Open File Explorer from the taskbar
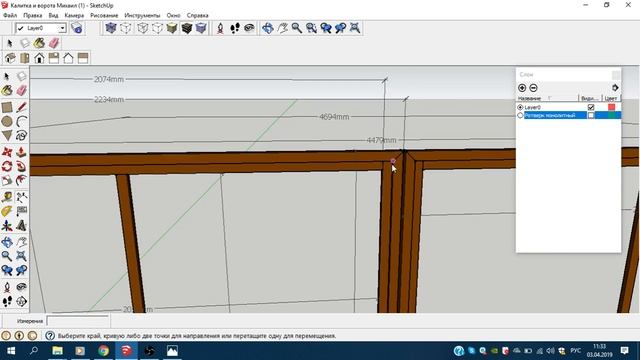 point(58,351)
